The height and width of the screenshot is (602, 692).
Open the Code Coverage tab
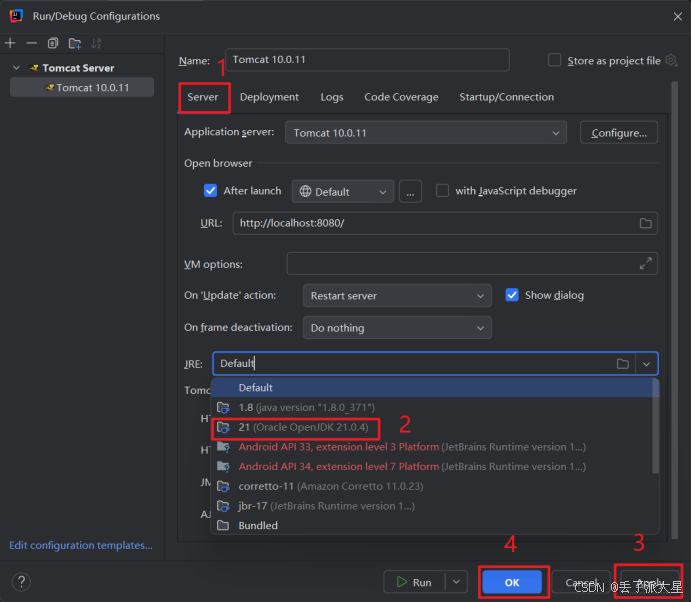tap(401, 97)
